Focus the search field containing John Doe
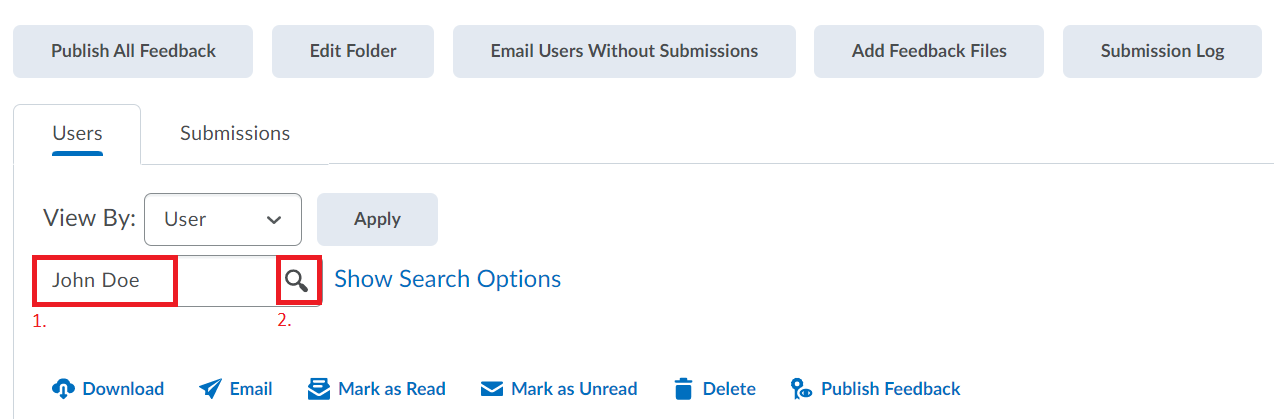The height and width of the screenshot is (419, 1274). click(155, 280)
